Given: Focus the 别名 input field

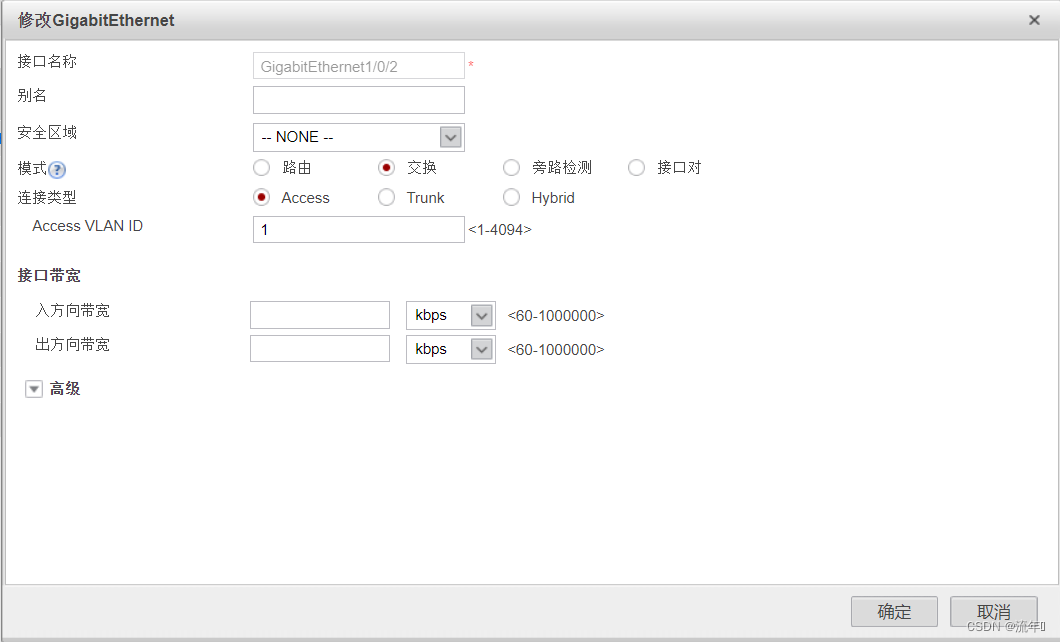Looking at the screenshot, I should [x=359, y=100].
